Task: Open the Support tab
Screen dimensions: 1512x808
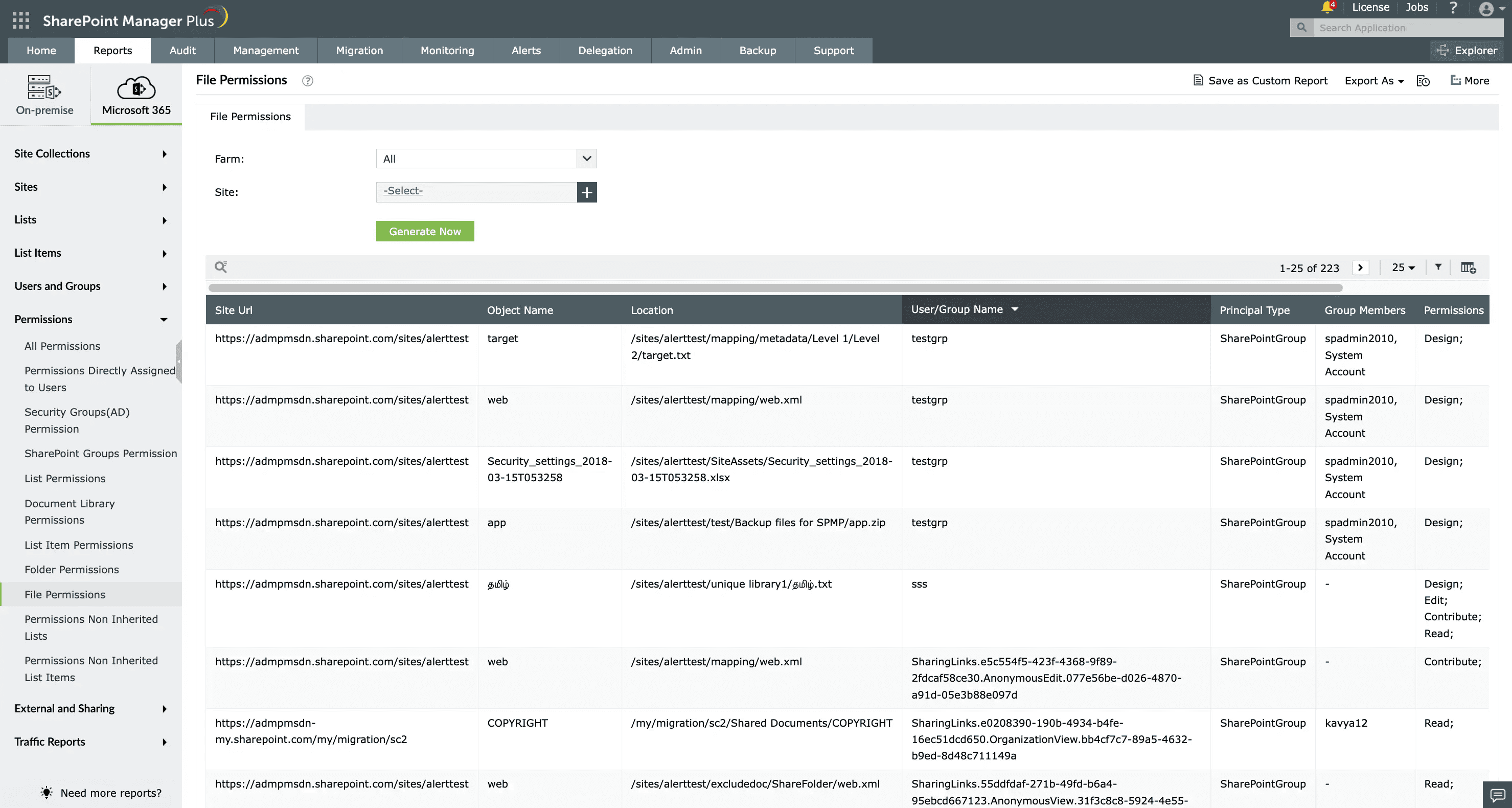Action: tap(834, 51)
